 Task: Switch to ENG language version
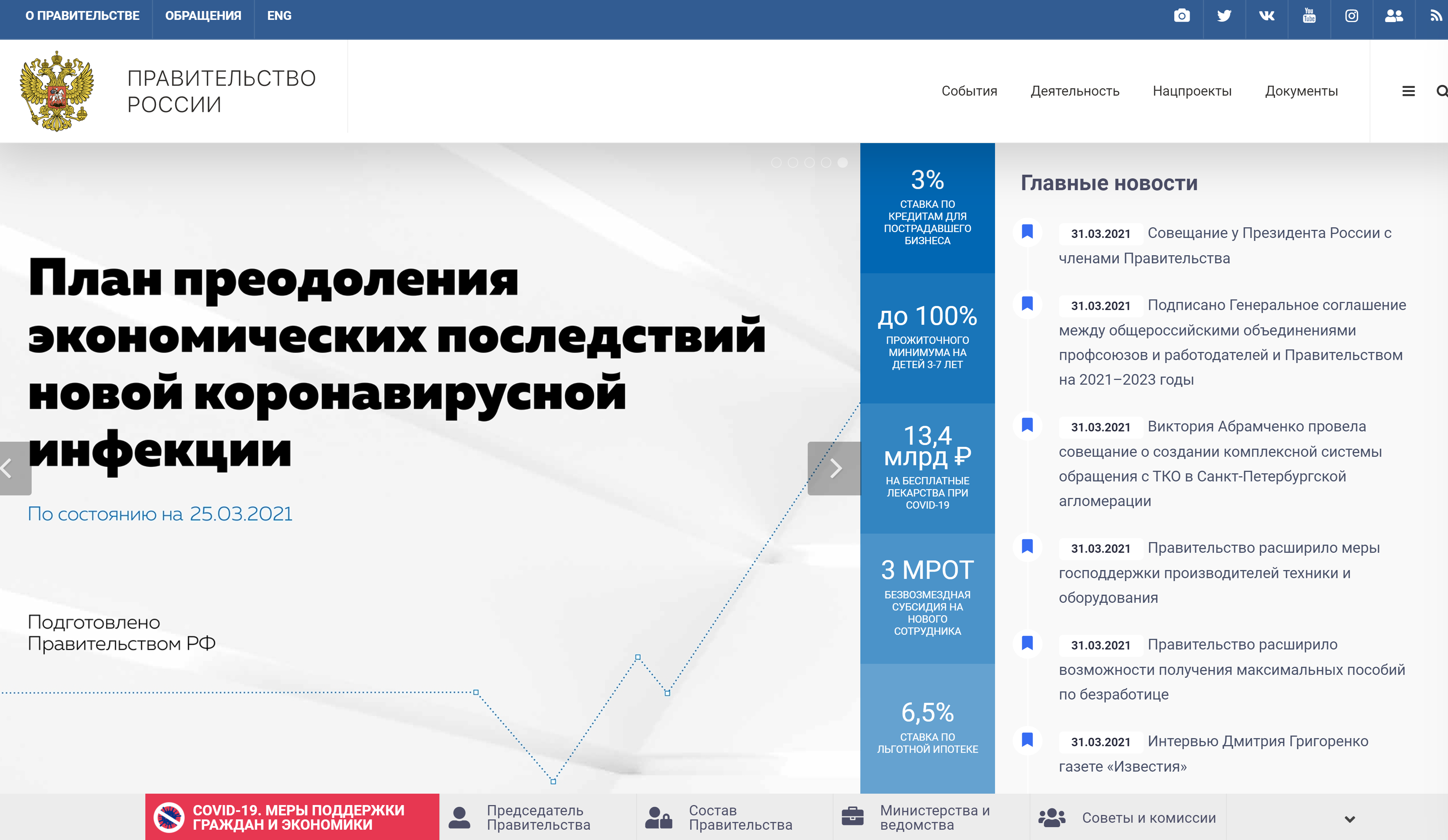point(279,15)
